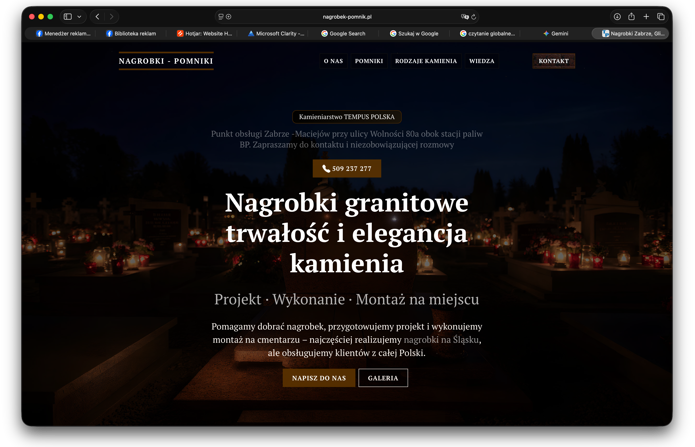Open the WIEDZA menu item
The width and height of the screenshot is (695, 447).
[482, 61]
